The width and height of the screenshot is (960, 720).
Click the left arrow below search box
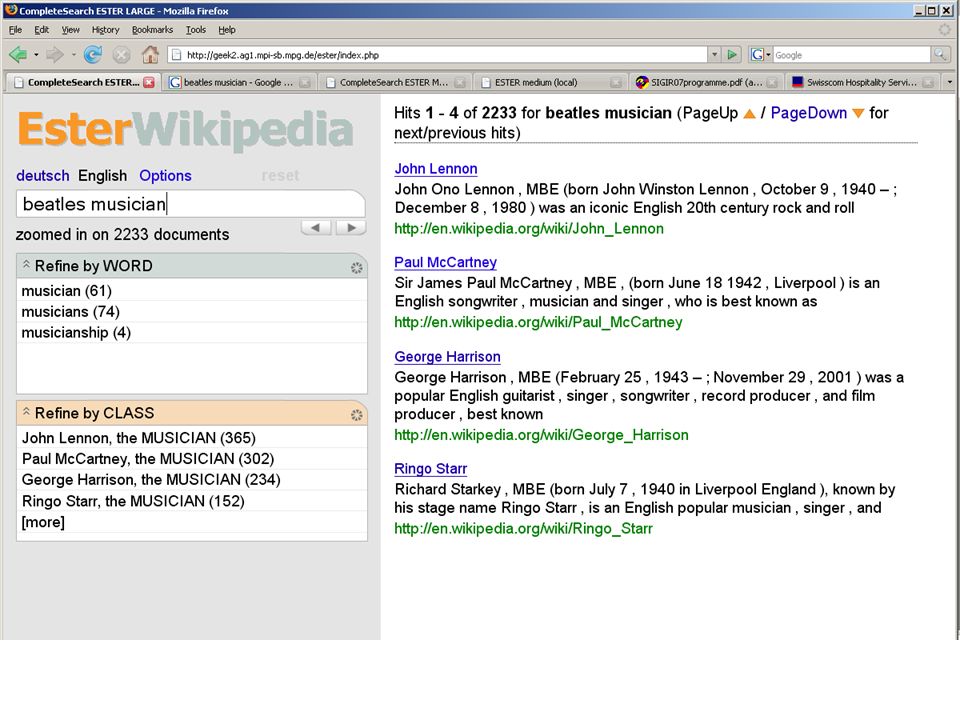[316, 228]
